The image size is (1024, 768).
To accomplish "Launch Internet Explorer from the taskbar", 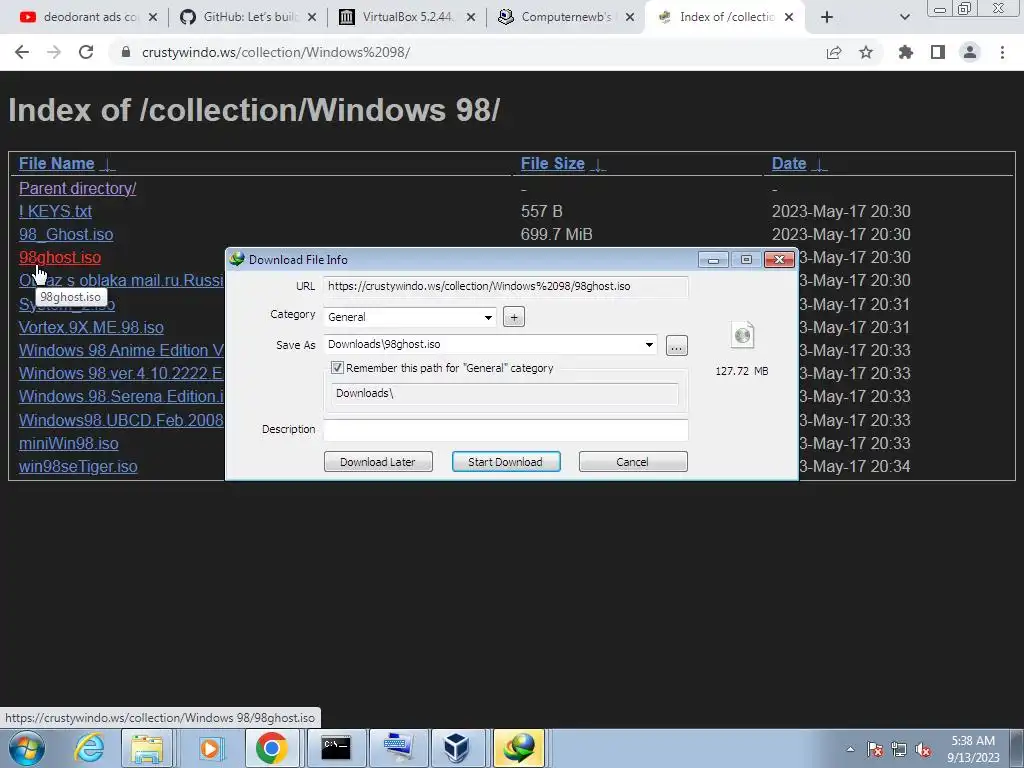I will pos(89,748).
